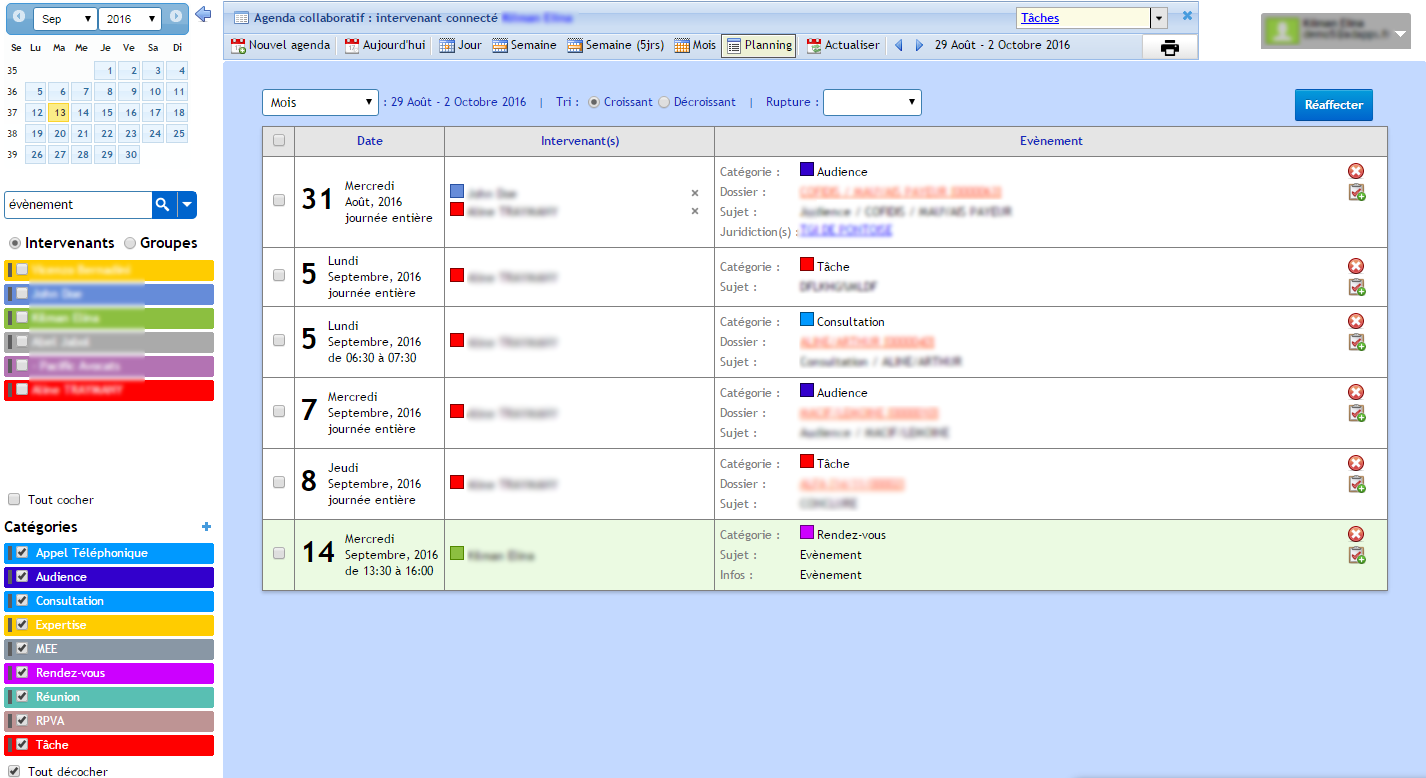Delete the 31 Août Audience event
The width and height of the screenshot is (1426, 778).
pos(1356,171)
